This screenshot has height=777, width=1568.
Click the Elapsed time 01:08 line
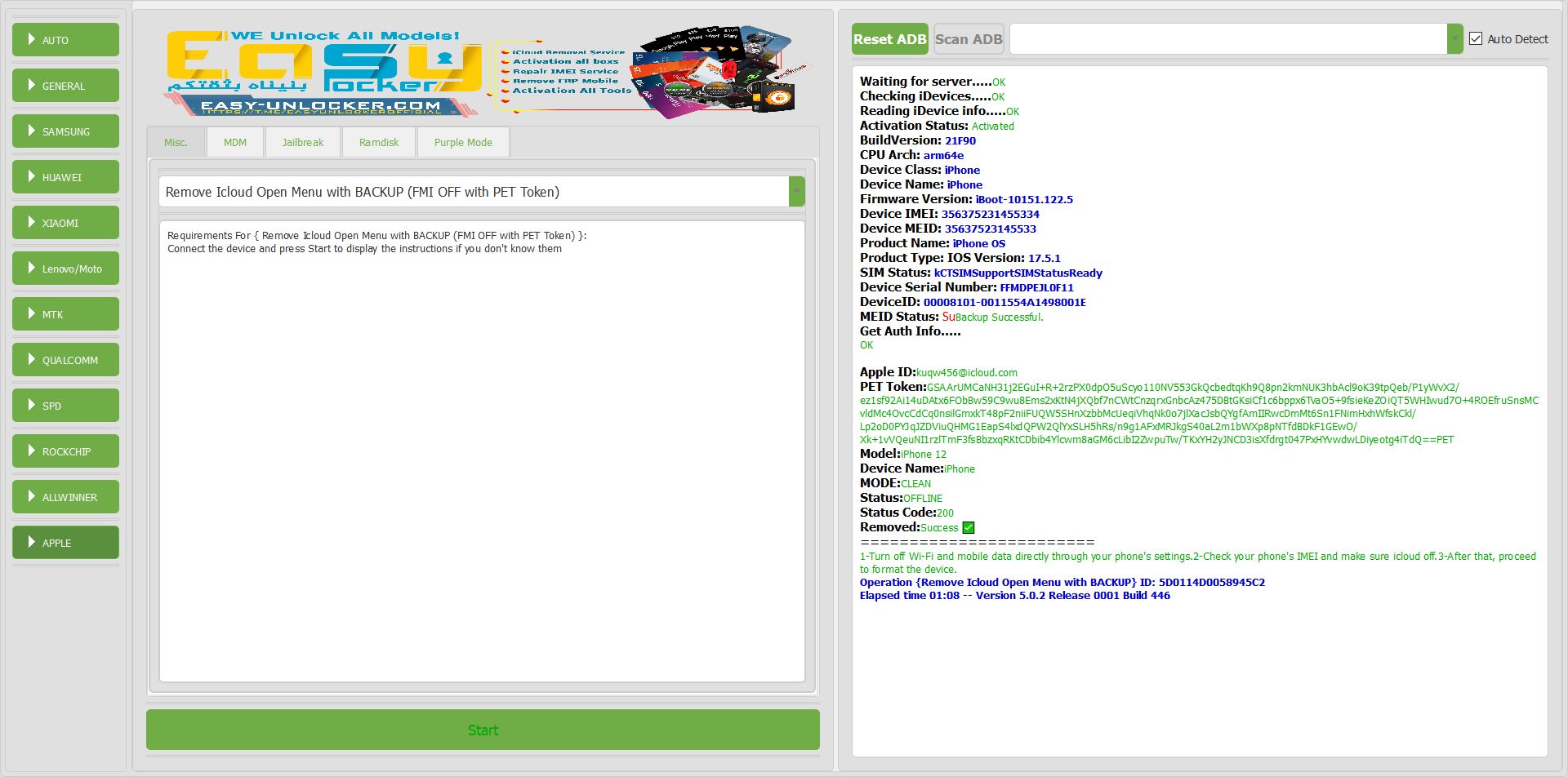click(1015, 596)
